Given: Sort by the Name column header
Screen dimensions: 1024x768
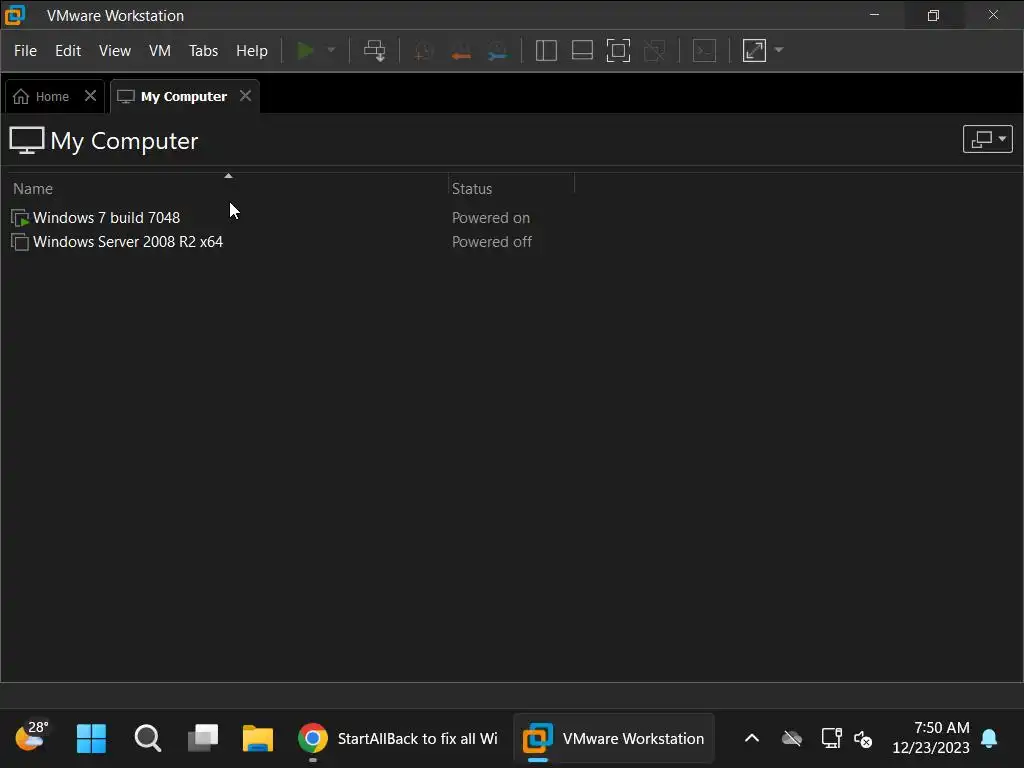Looking at the screenshot, I should pyautogui.click(x=227, y=188).
